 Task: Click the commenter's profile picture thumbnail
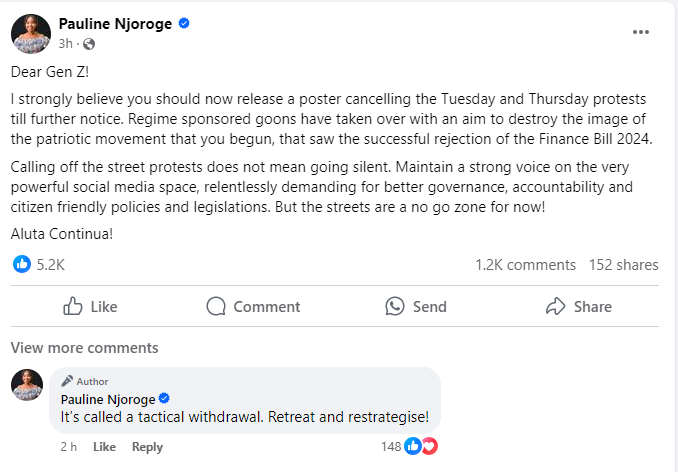[x=27, y=385]
